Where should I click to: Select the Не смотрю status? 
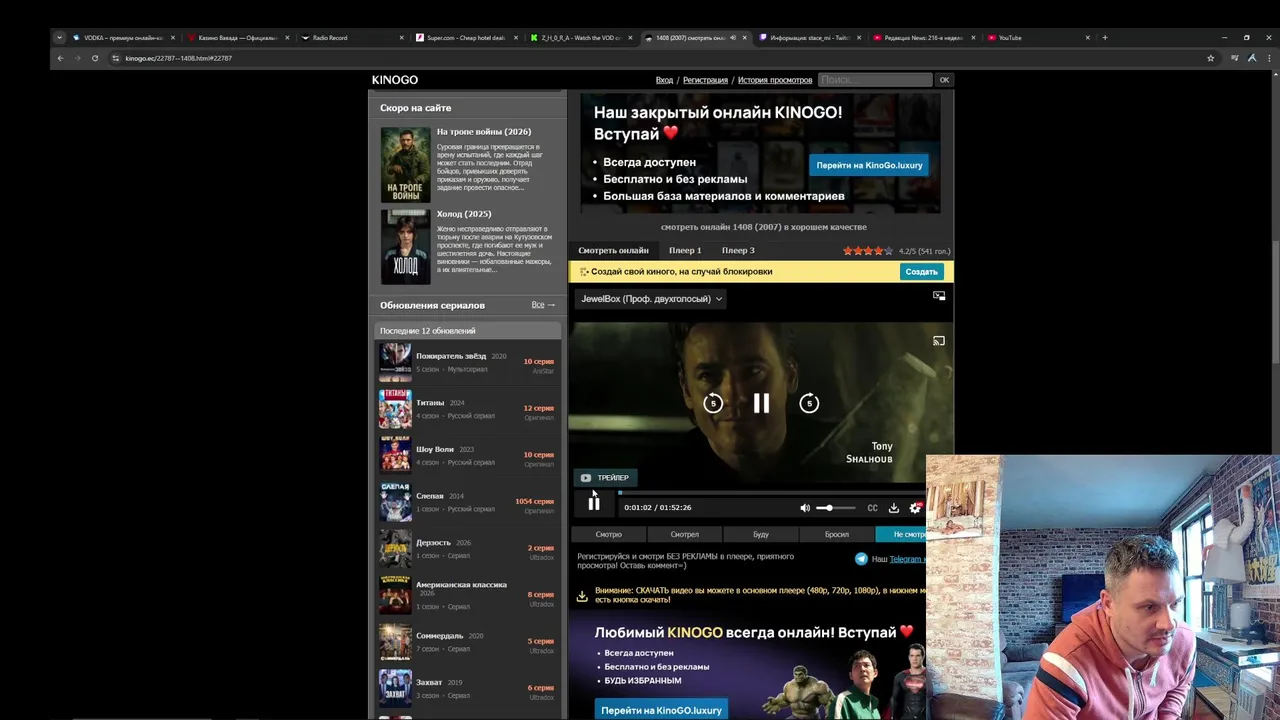tap(902, 534)
